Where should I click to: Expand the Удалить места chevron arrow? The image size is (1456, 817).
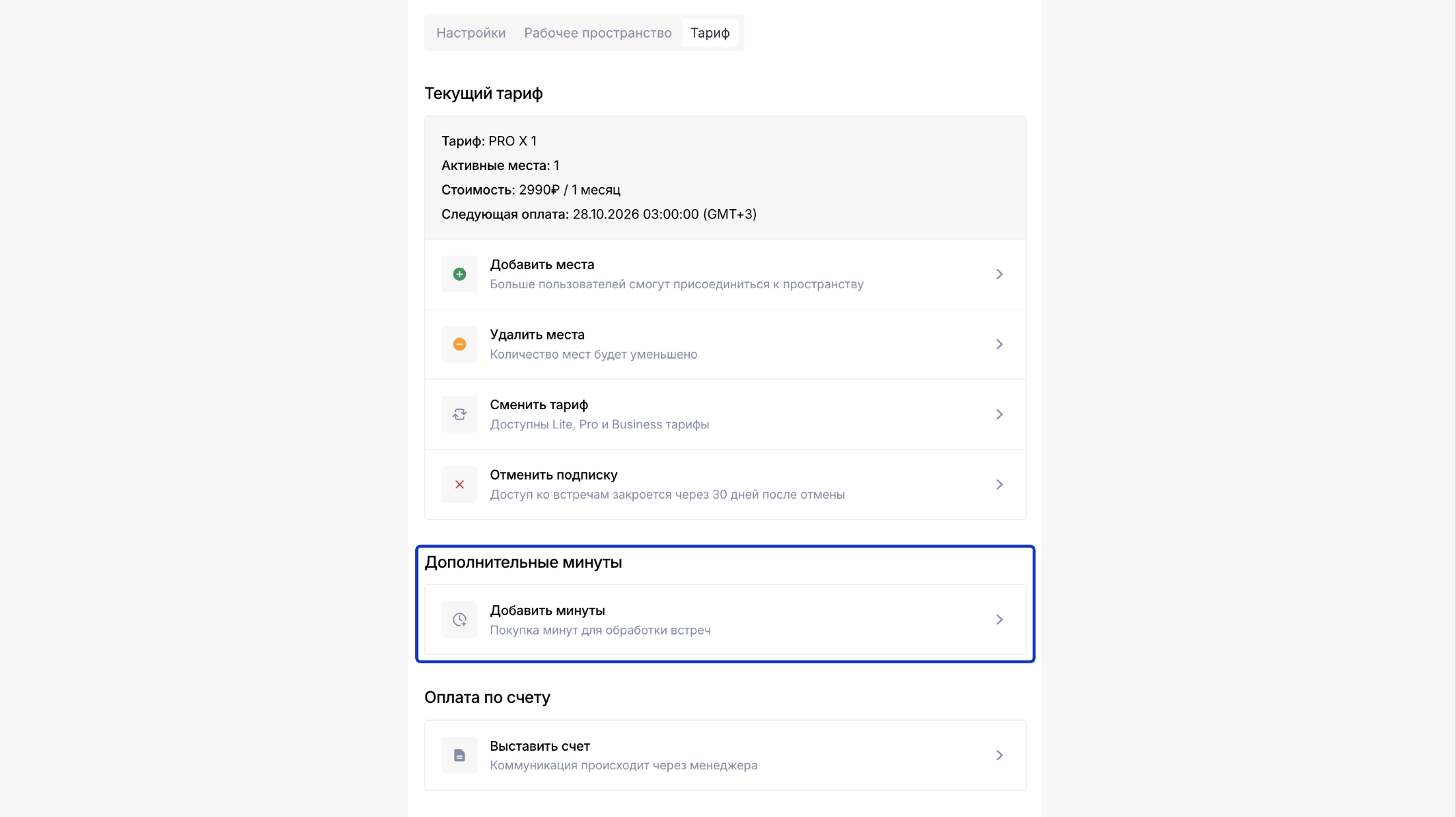pos(998,344)
